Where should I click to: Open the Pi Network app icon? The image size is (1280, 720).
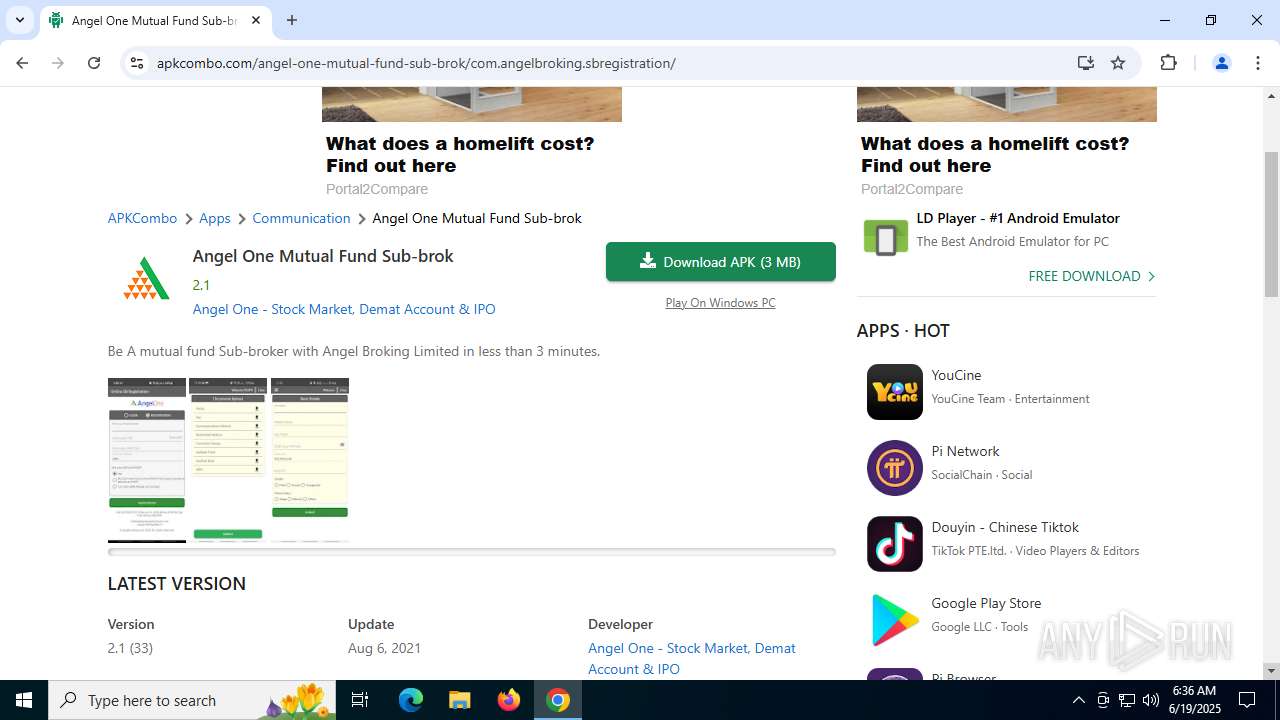tap(894, 468)
